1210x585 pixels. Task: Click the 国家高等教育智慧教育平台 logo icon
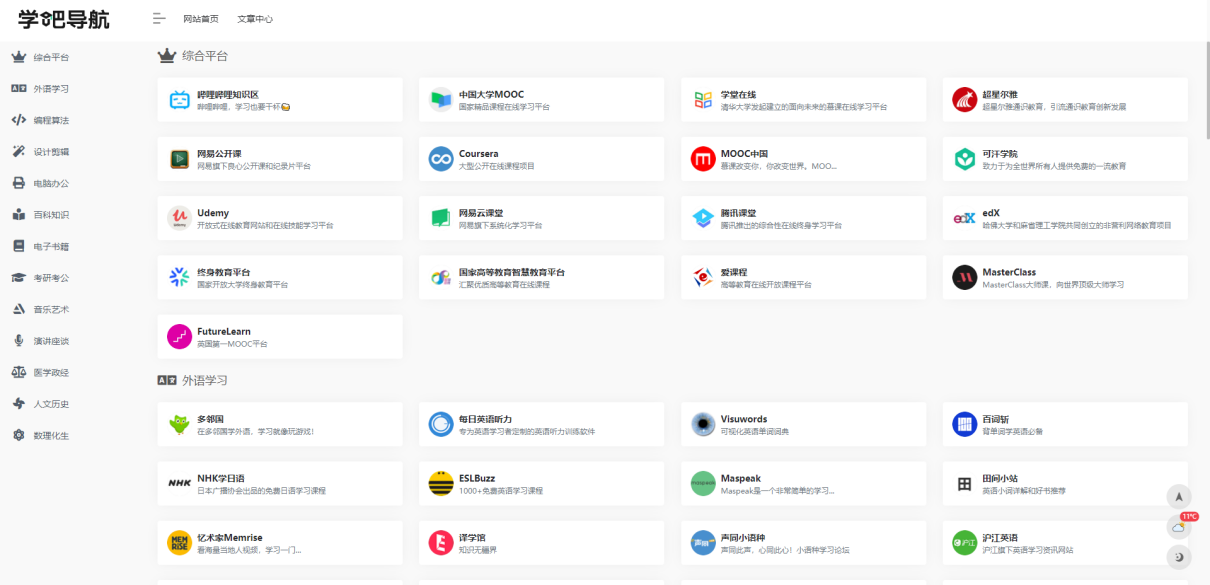click(x=441, y=277)
